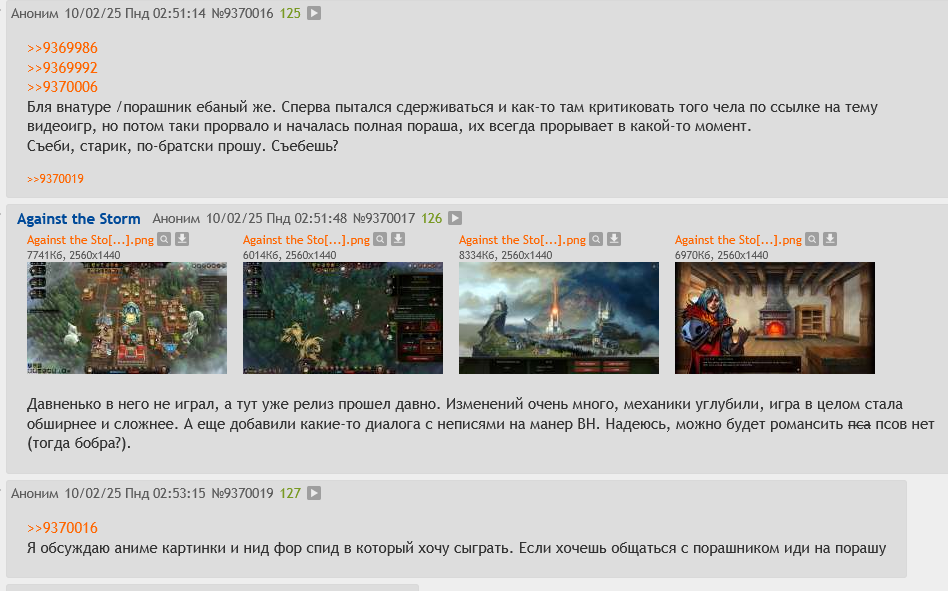The width and height of the screenshot is (948, 591).
Task: Follow reply link >>9369986
Action: coord(62,48)
